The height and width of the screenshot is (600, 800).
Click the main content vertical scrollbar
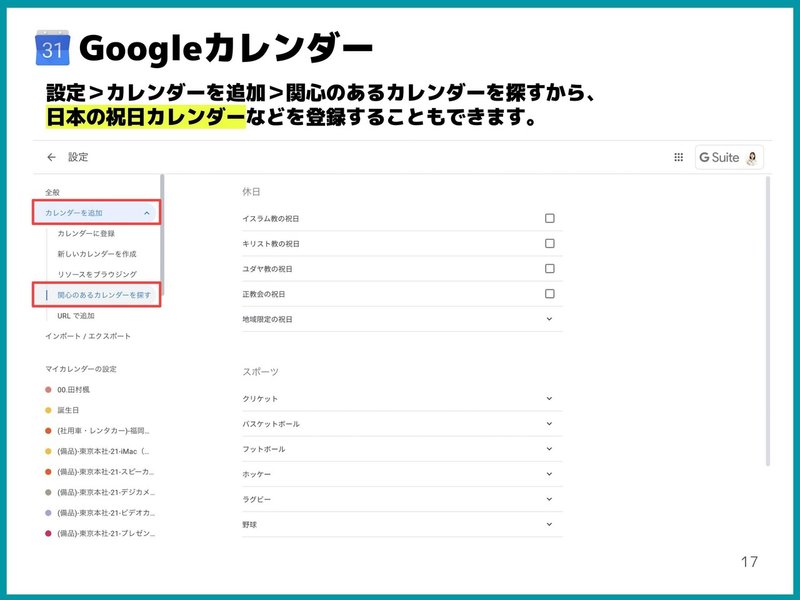point(768,321)
